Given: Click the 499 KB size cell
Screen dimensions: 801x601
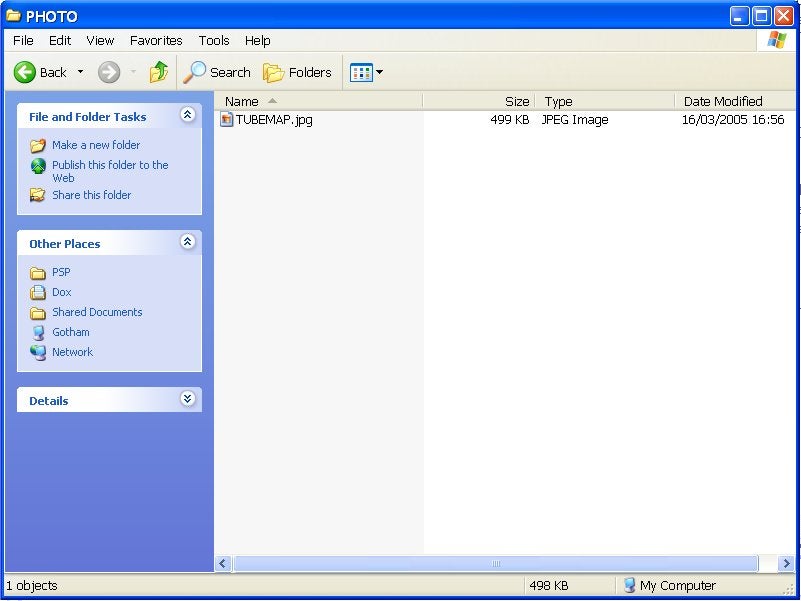Looking at the screenshot, I should point(509,120).
